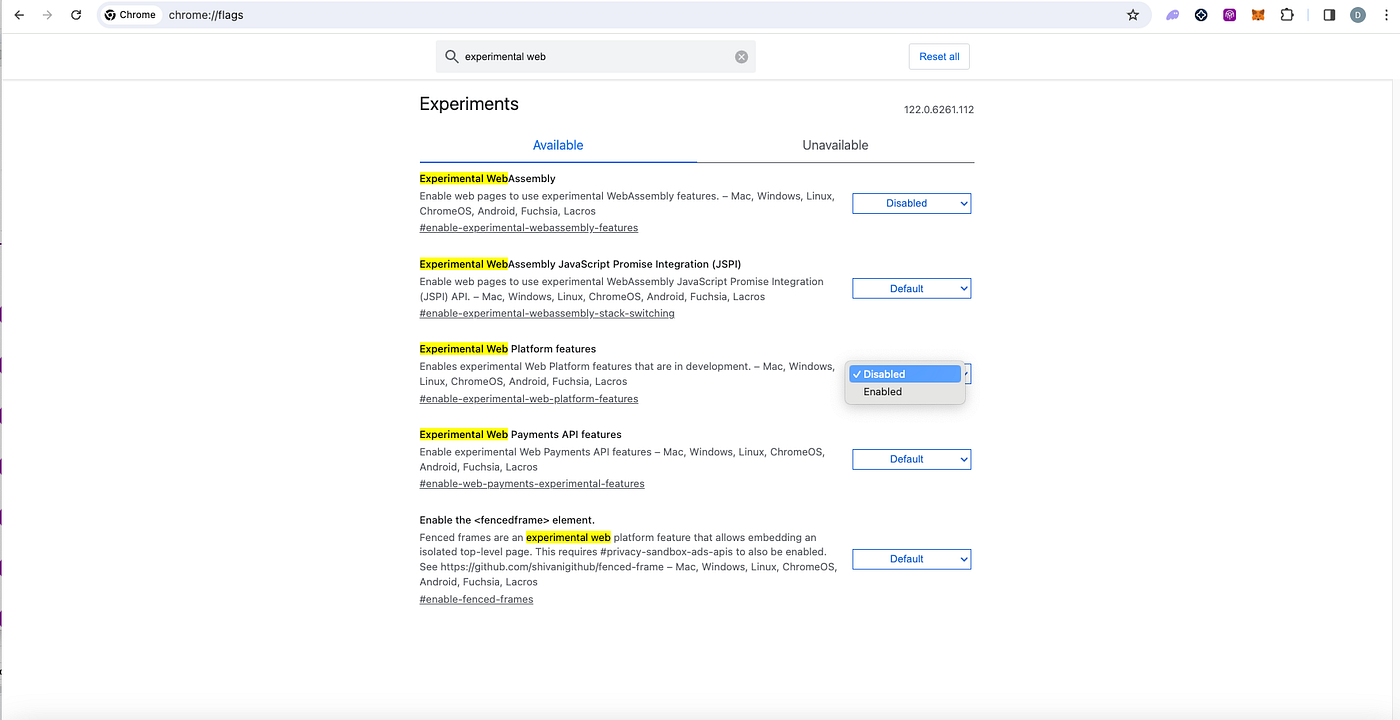Viewport: 1400px width, 720px height.
Task: Click the magnifier icon in flags search
Action: pos(452,57)
